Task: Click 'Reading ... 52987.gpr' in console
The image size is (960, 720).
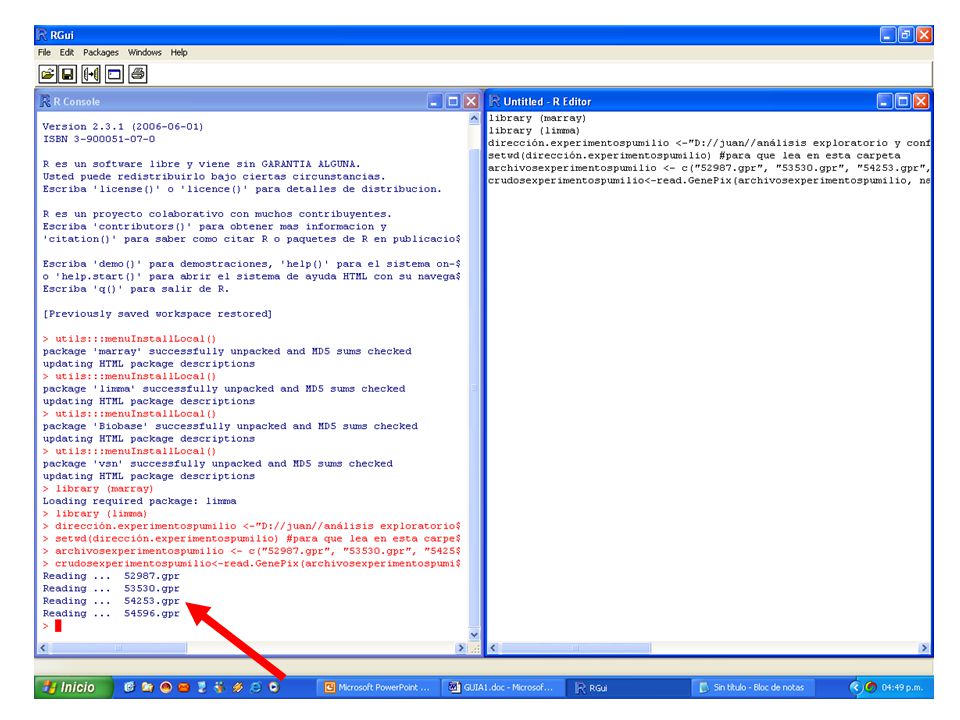Action: click(x=111, y=576)
